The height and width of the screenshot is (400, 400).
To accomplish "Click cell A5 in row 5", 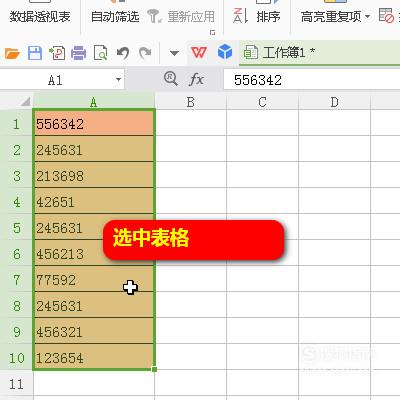I will tap(94, 228).
